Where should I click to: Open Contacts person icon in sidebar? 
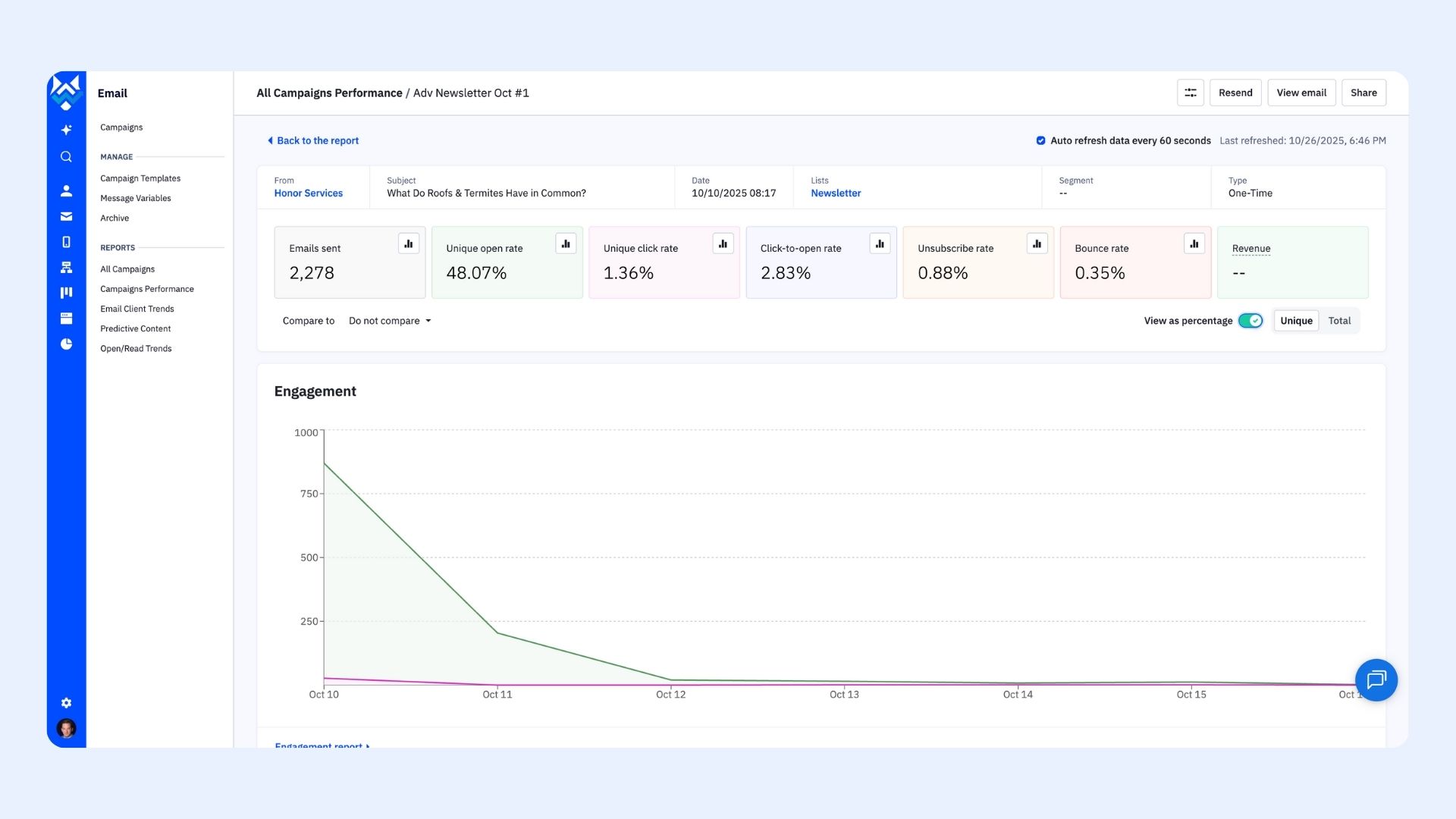point(66,190)
